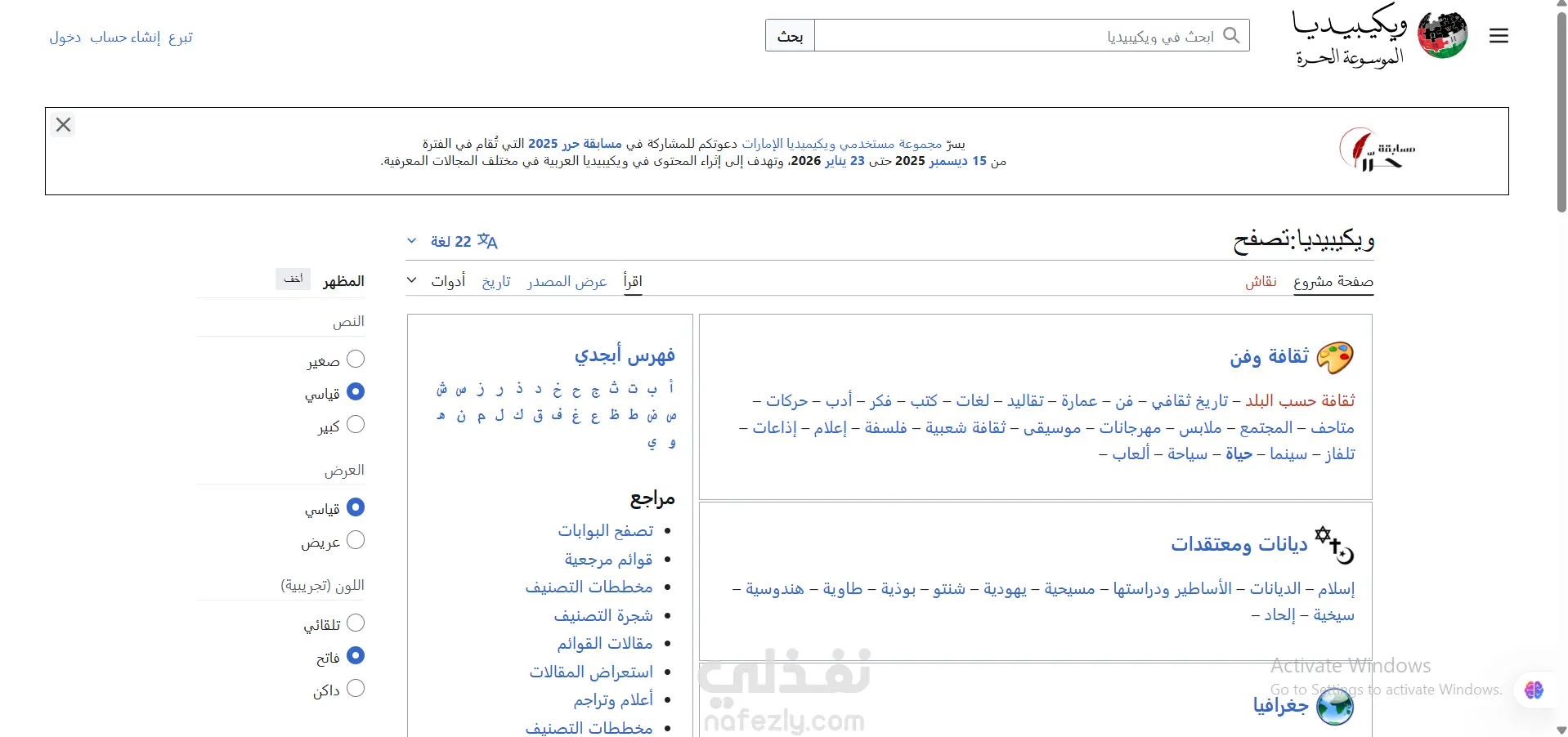Open the متاحف museums link
The image size is (1568, 737).
(x=1333, y=427)
